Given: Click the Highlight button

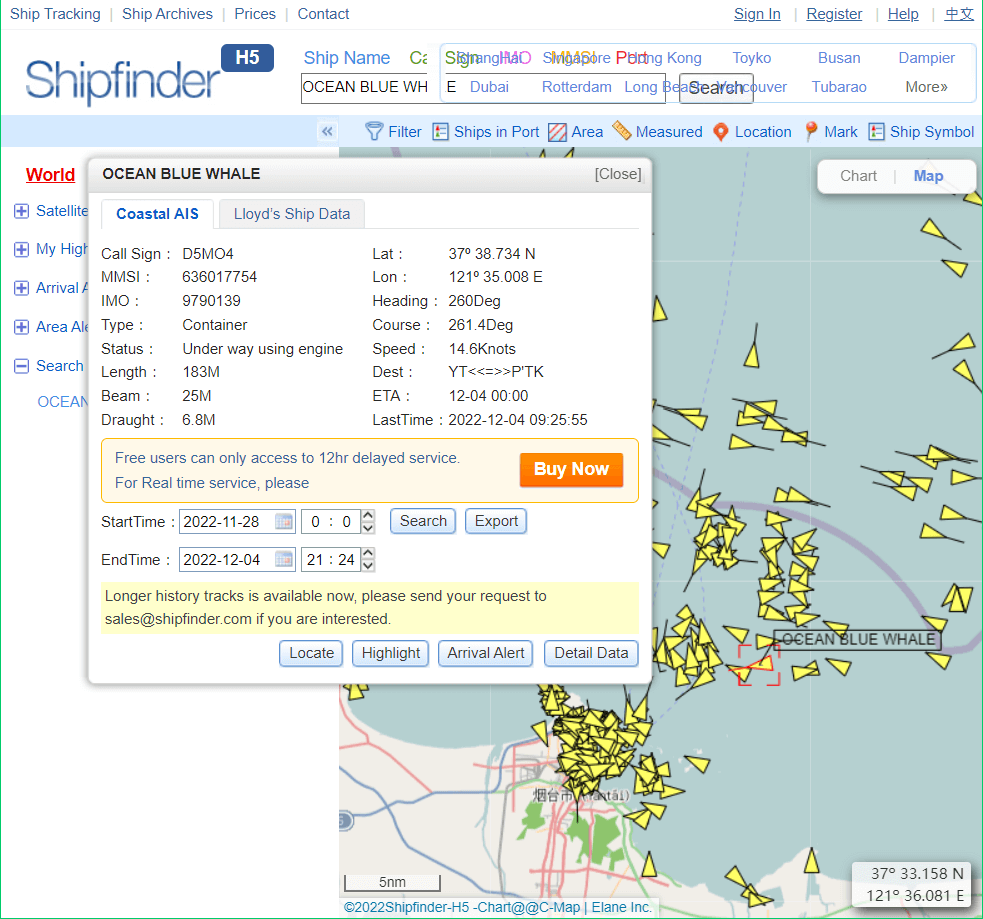Looking at the screenshot, I should coord(391,653).
